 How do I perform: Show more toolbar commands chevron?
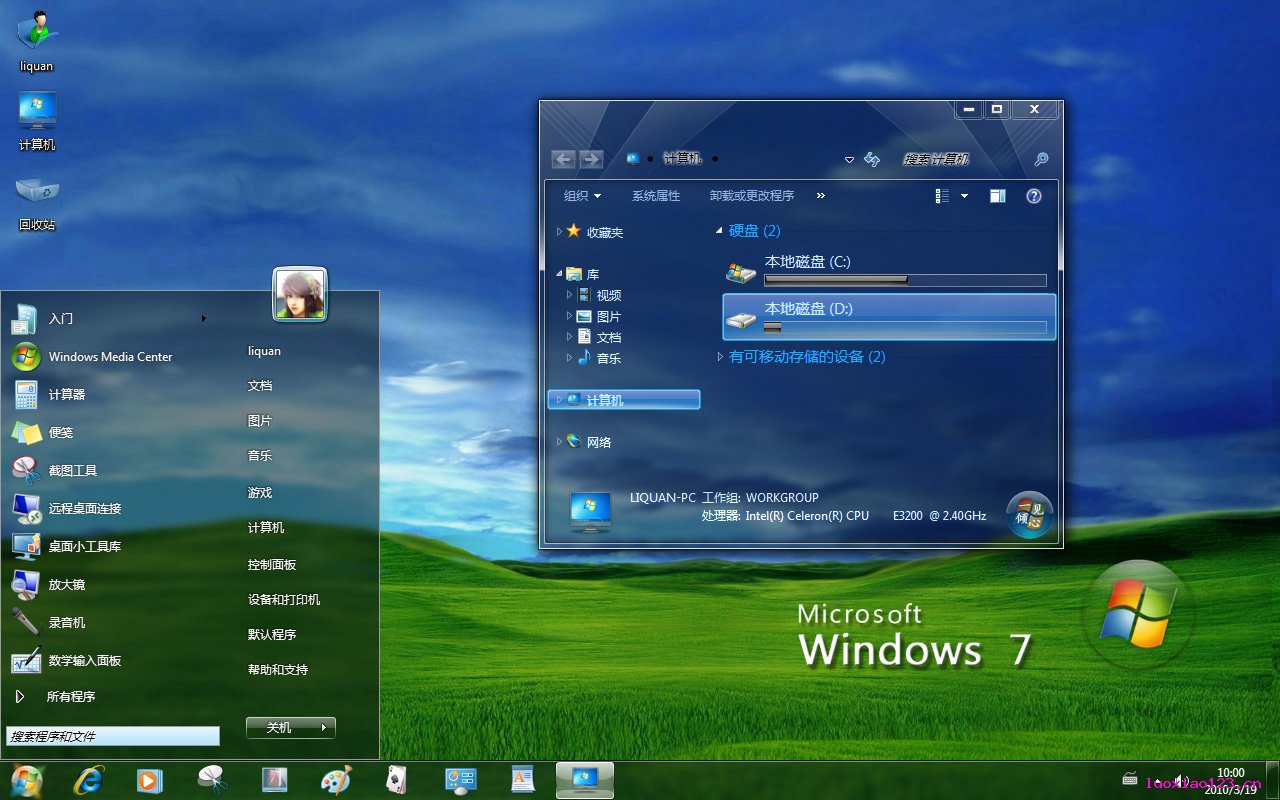[x=821, y=196]
